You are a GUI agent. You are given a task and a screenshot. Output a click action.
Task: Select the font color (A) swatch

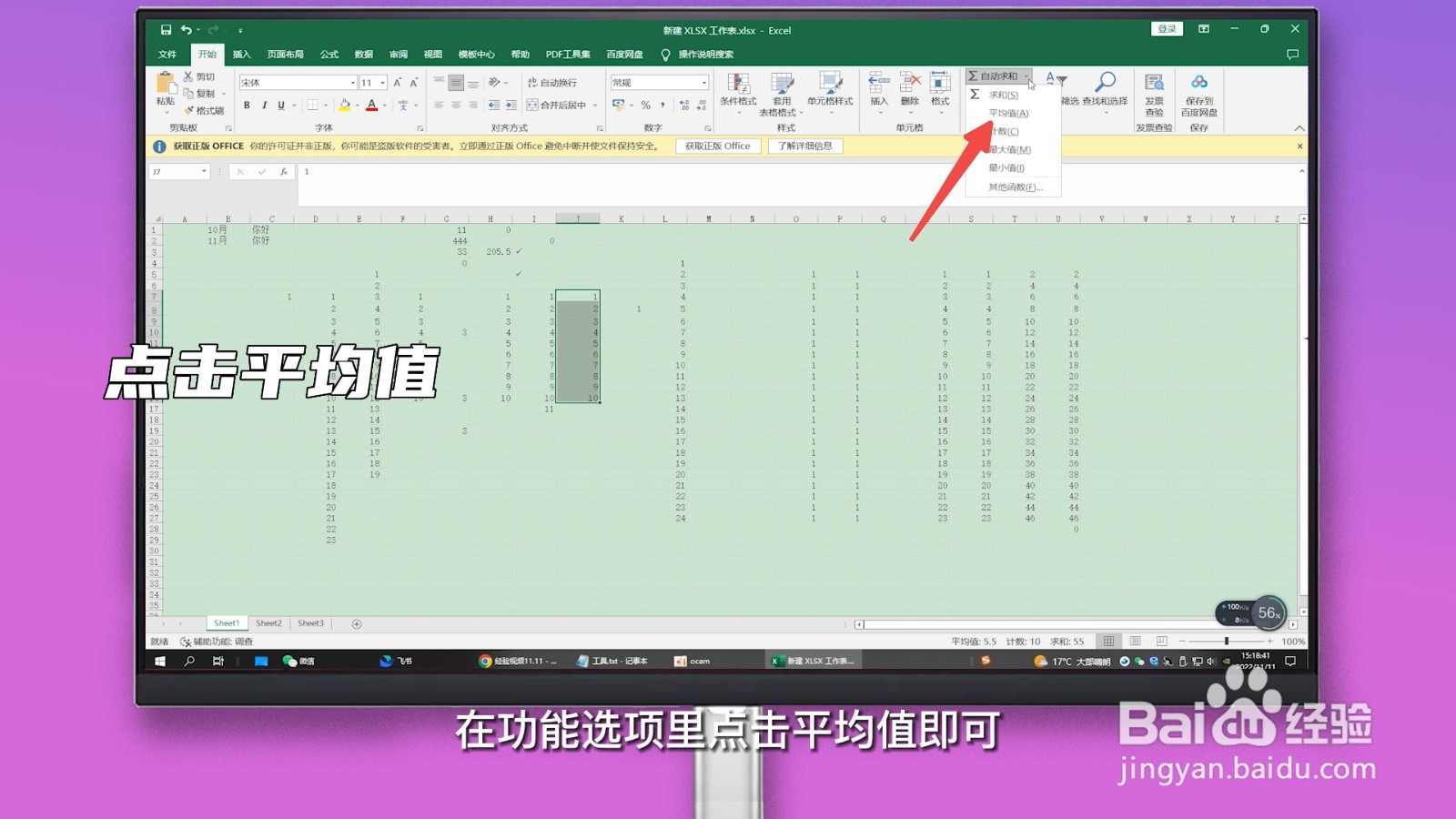pyautogui.click(x=371, y=106)
